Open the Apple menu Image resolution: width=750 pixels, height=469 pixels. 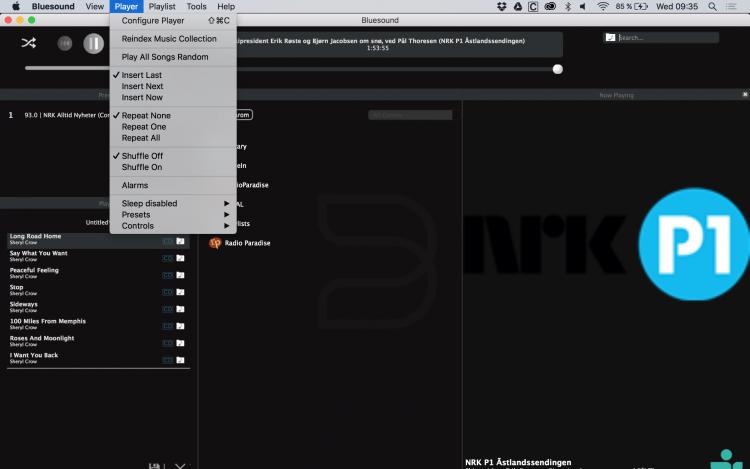[16, 6]
